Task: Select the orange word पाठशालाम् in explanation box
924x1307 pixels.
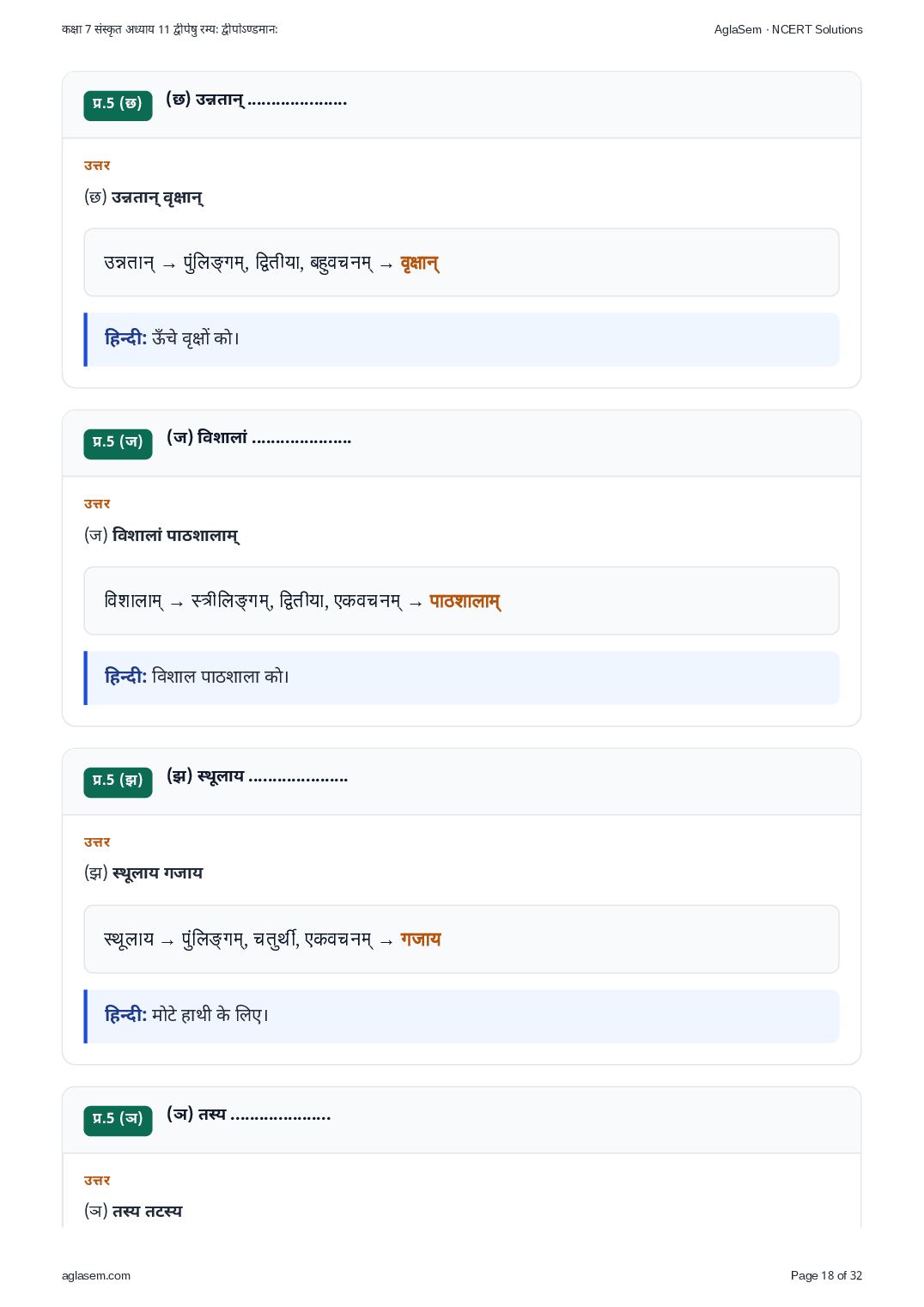Action: click(x=465, y=601)
